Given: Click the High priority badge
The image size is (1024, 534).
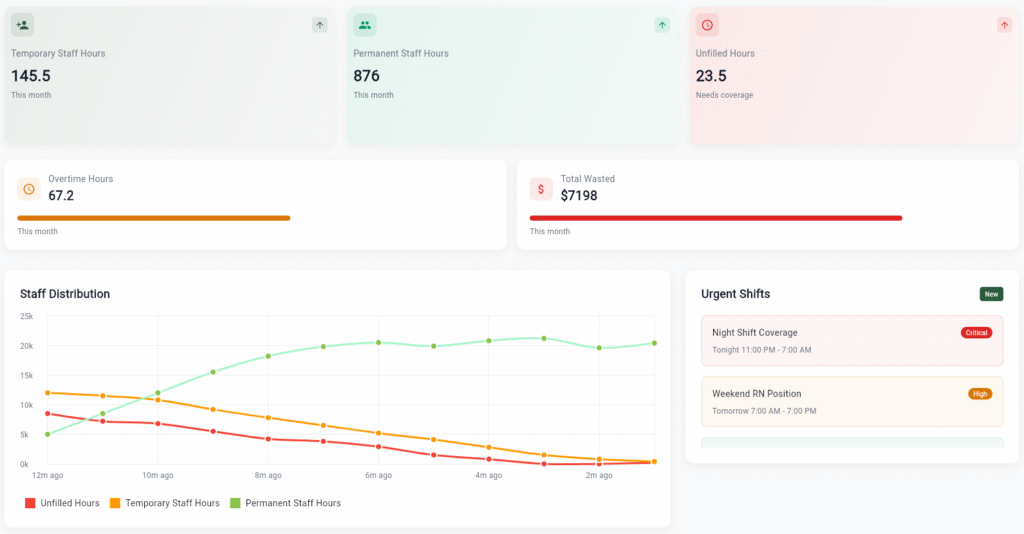Looking at the screenshot, I should click(x=980, y=393).
